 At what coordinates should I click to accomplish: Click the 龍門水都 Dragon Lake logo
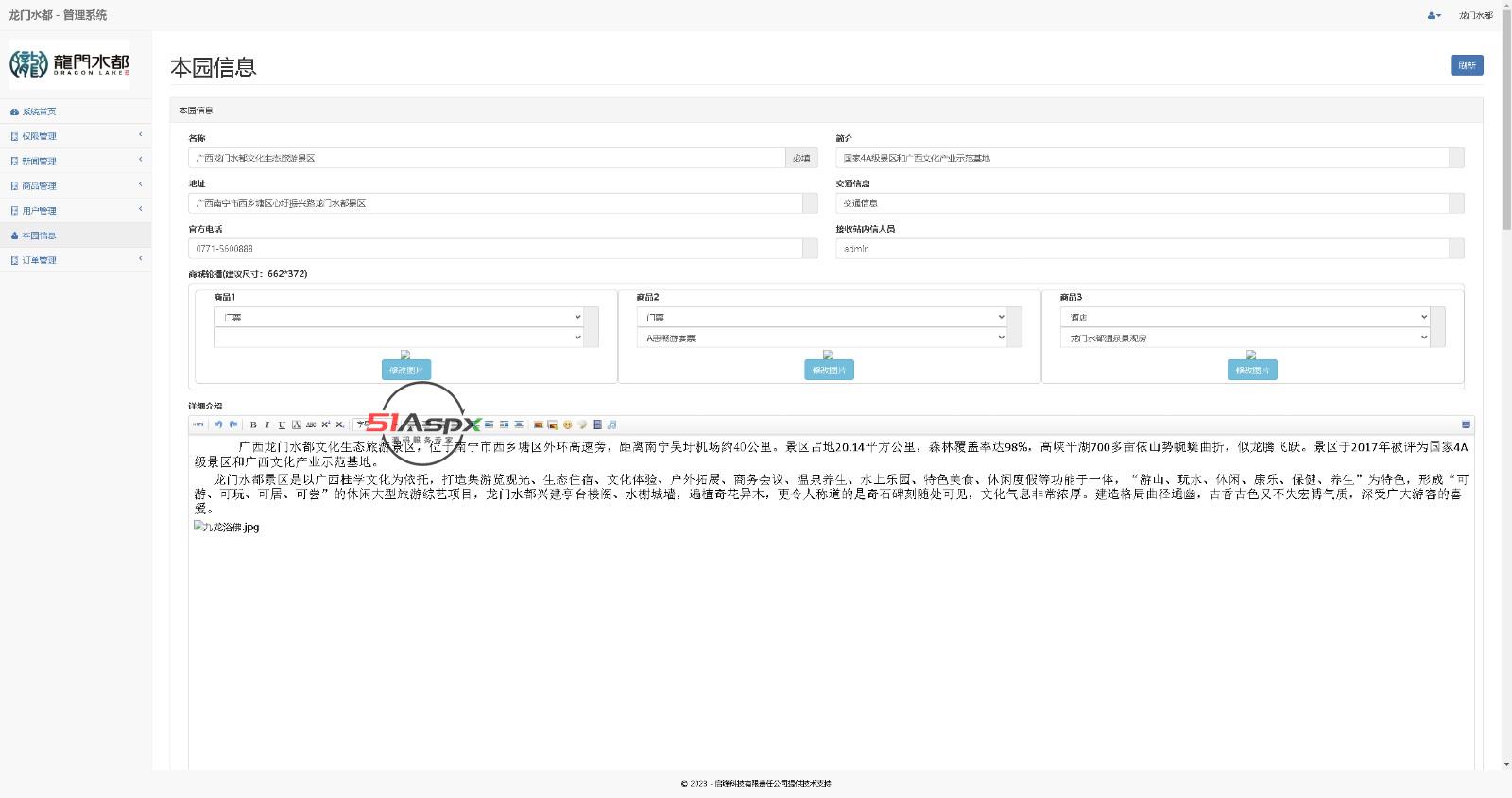[x=69, y=64]
